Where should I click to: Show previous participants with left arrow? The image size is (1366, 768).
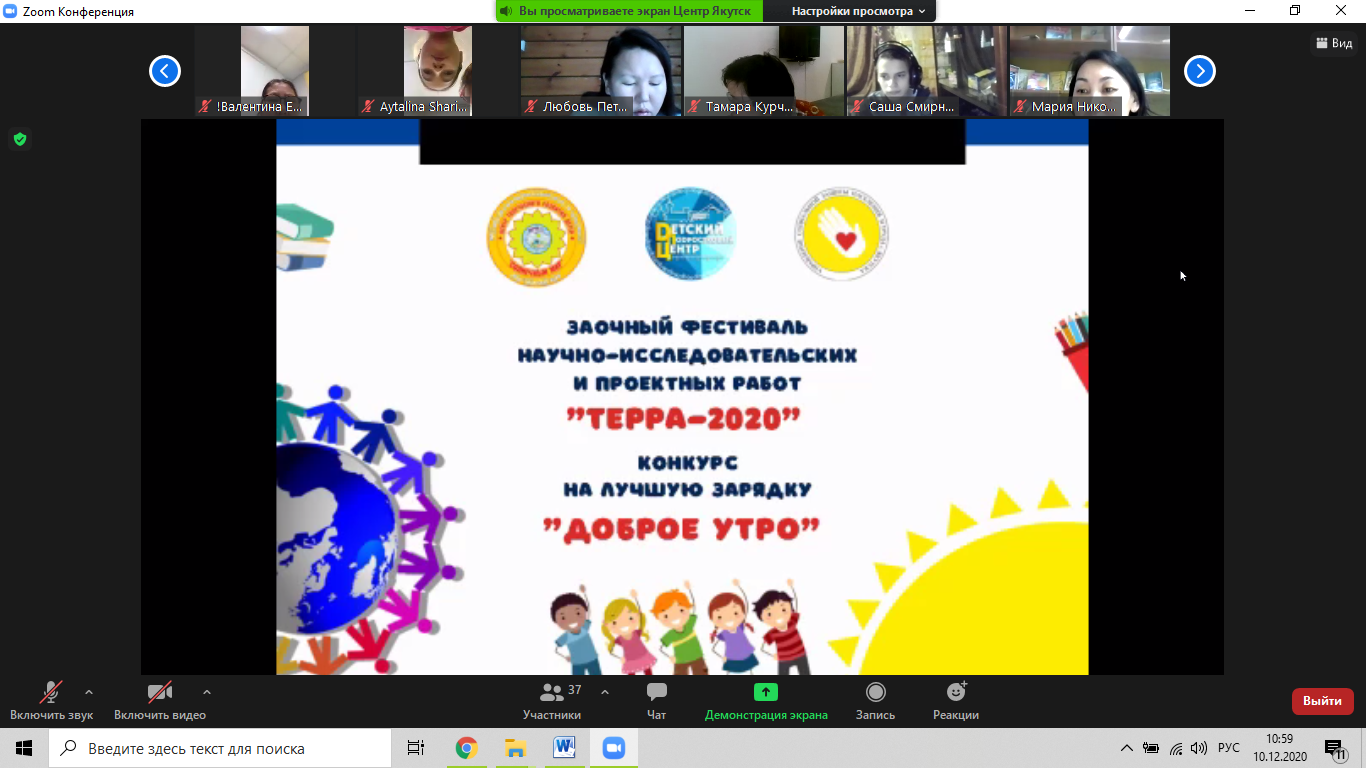[165, 71]
